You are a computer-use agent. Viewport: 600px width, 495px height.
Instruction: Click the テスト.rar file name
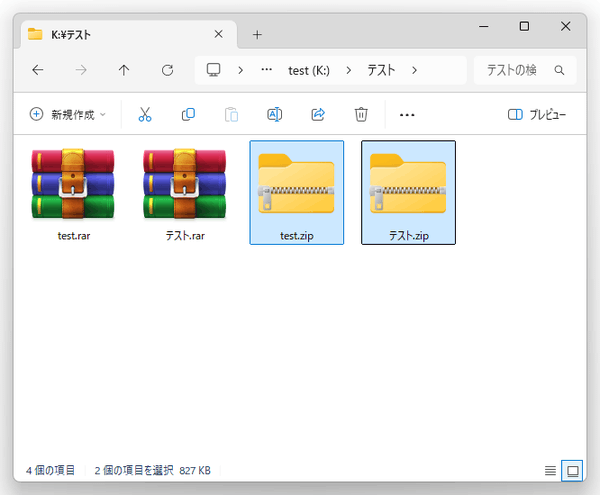(185, 236)
